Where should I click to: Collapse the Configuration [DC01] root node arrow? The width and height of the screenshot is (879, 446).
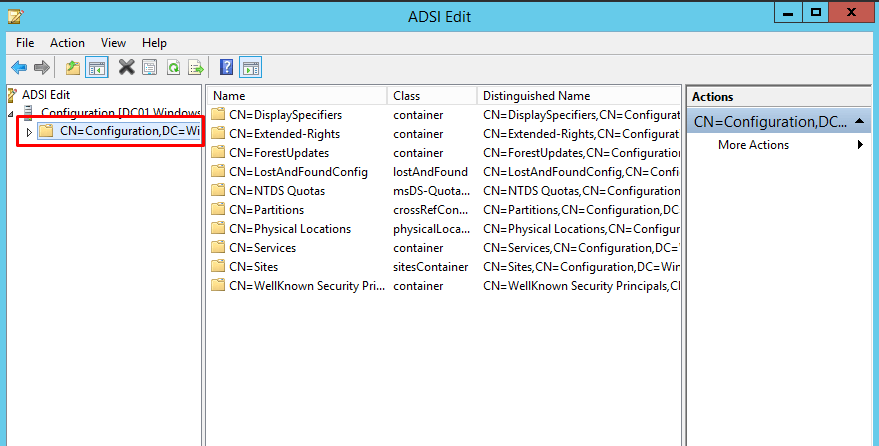(11, 114)
